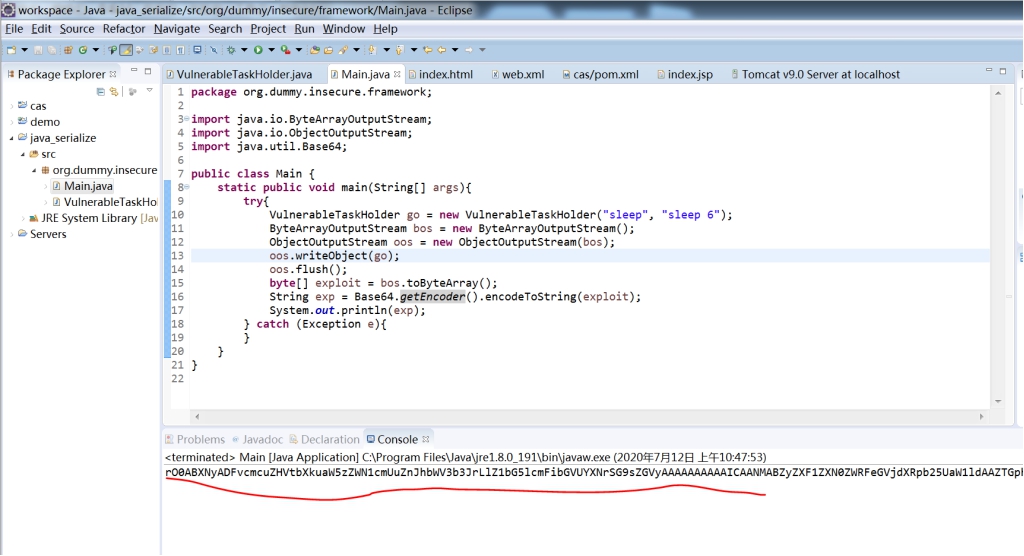Click the New file wizard toolbar icon
1024x556 pixels.
[12, 50]
